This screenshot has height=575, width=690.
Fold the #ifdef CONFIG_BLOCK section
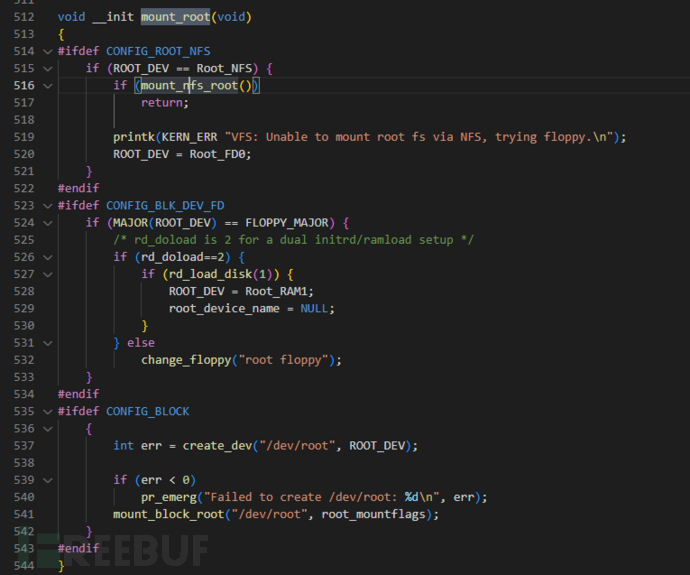(46, 411)
